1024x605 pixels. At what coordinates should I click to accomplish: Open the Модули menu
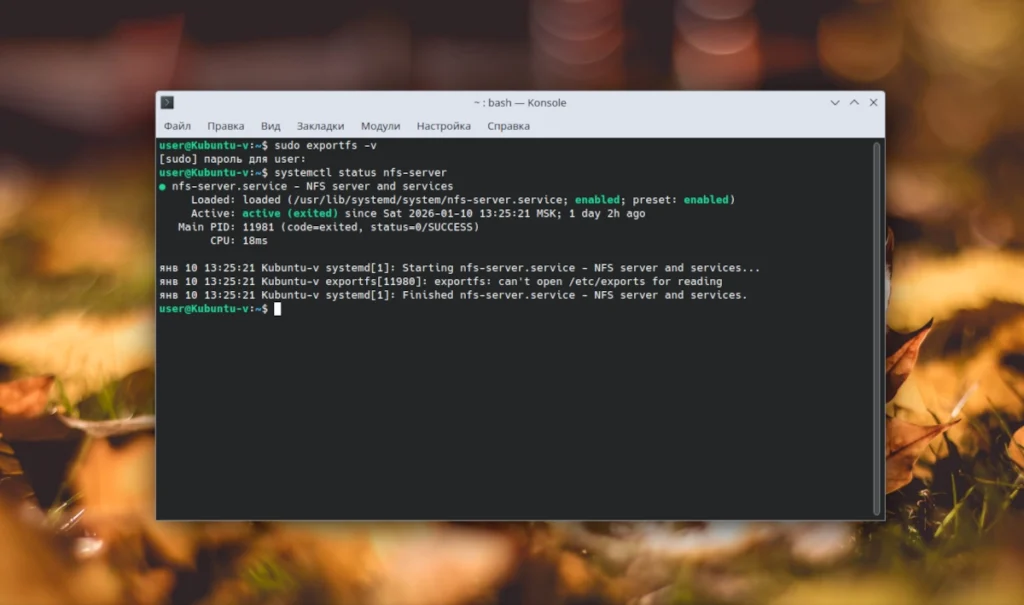pos(380,126)
